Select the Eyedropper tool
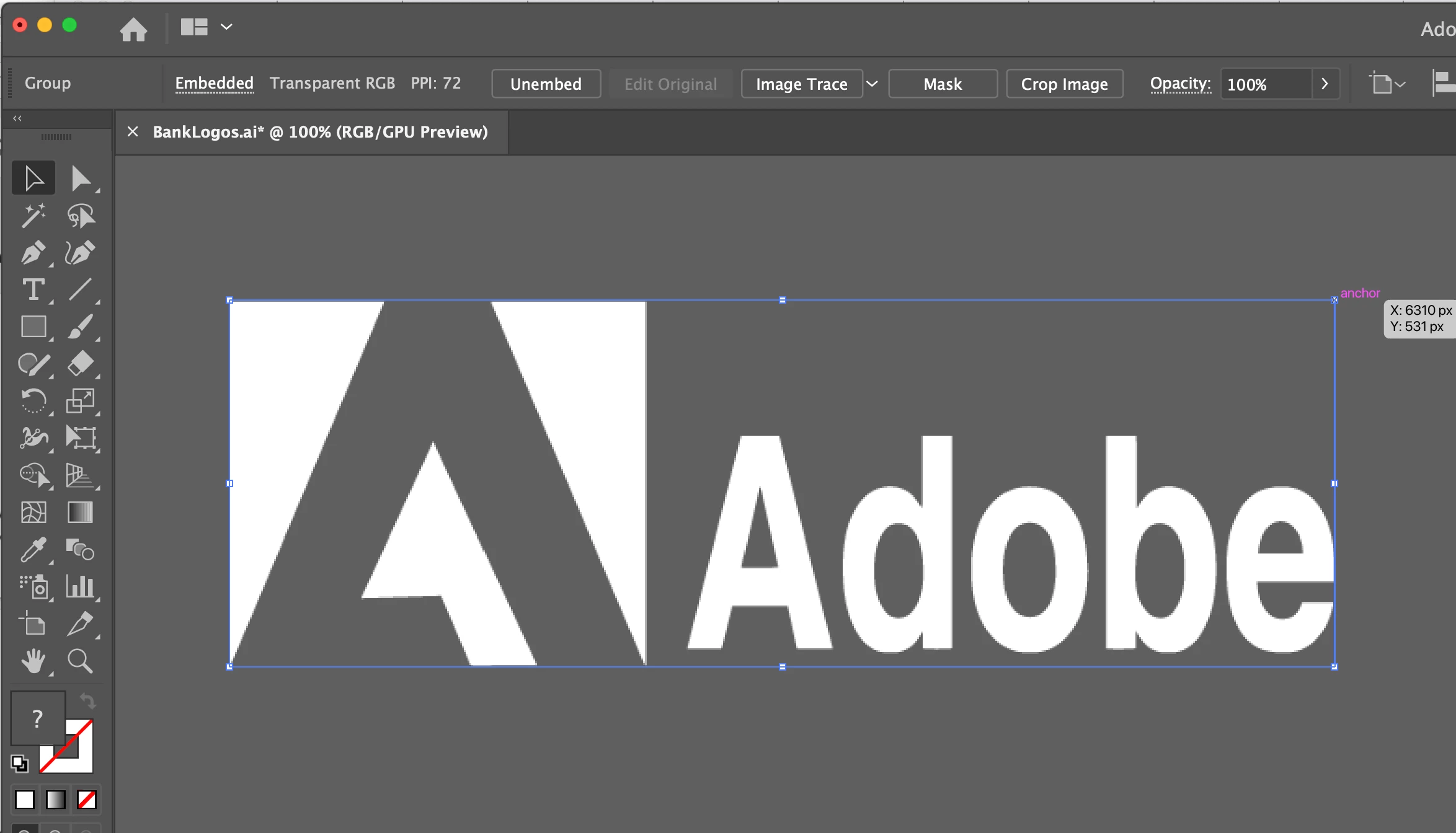This screenshot has width=1456, height=833. (x=33, y=550)
